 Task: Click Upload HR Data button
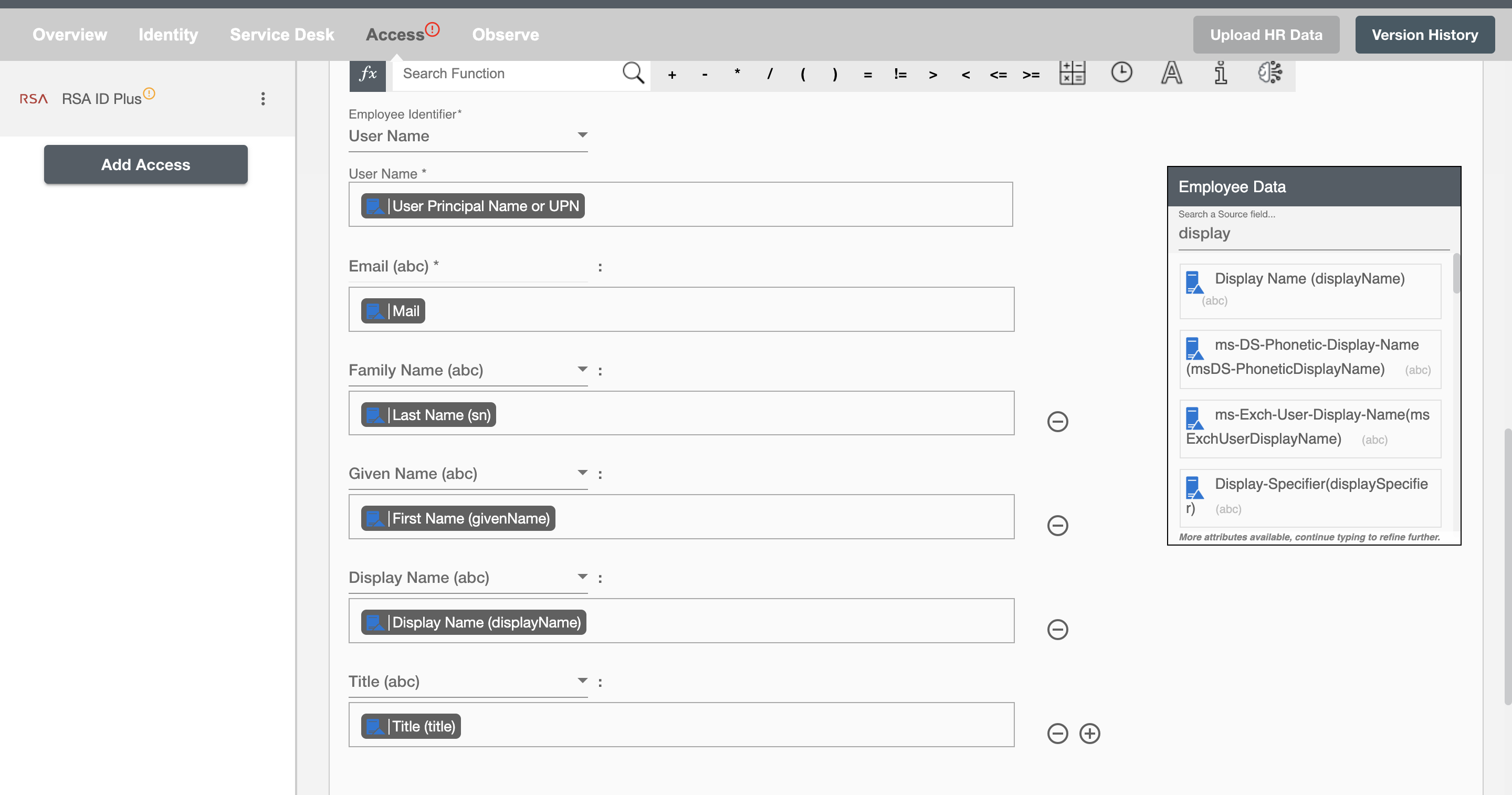(x=1266, y=35)
